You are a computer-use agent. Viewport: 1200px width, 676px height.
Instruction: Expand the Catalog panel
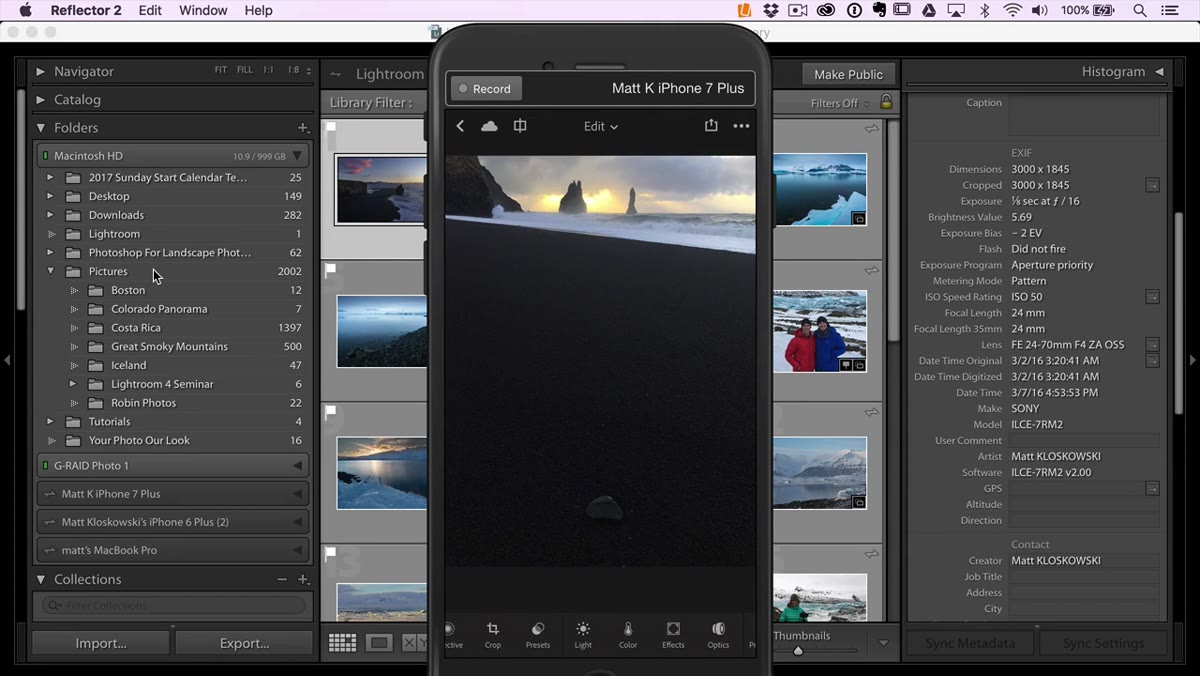(x=40, y=100)
